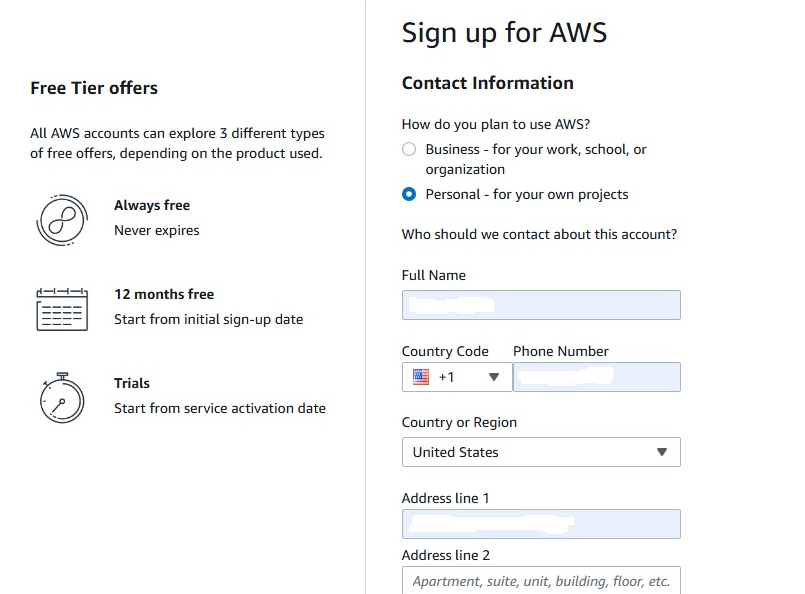Expand the Country or Region dropdown arrow

tap(662, 452)
